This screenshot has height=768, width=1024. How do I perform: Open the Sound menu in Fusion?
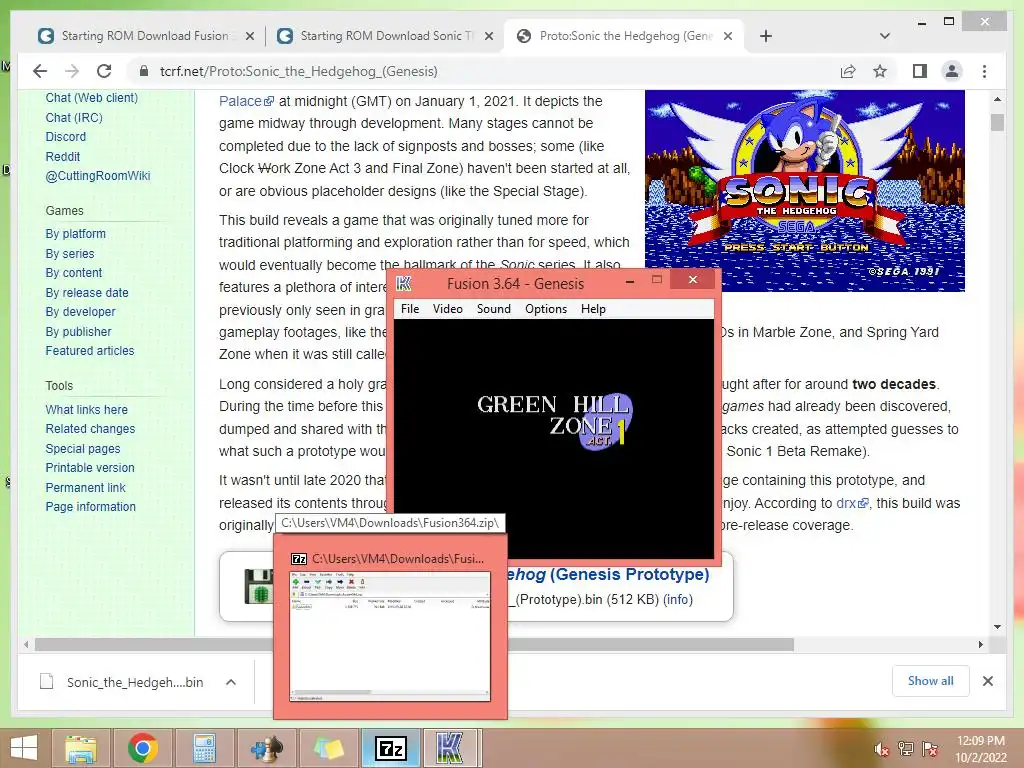[x=494, y=309]
